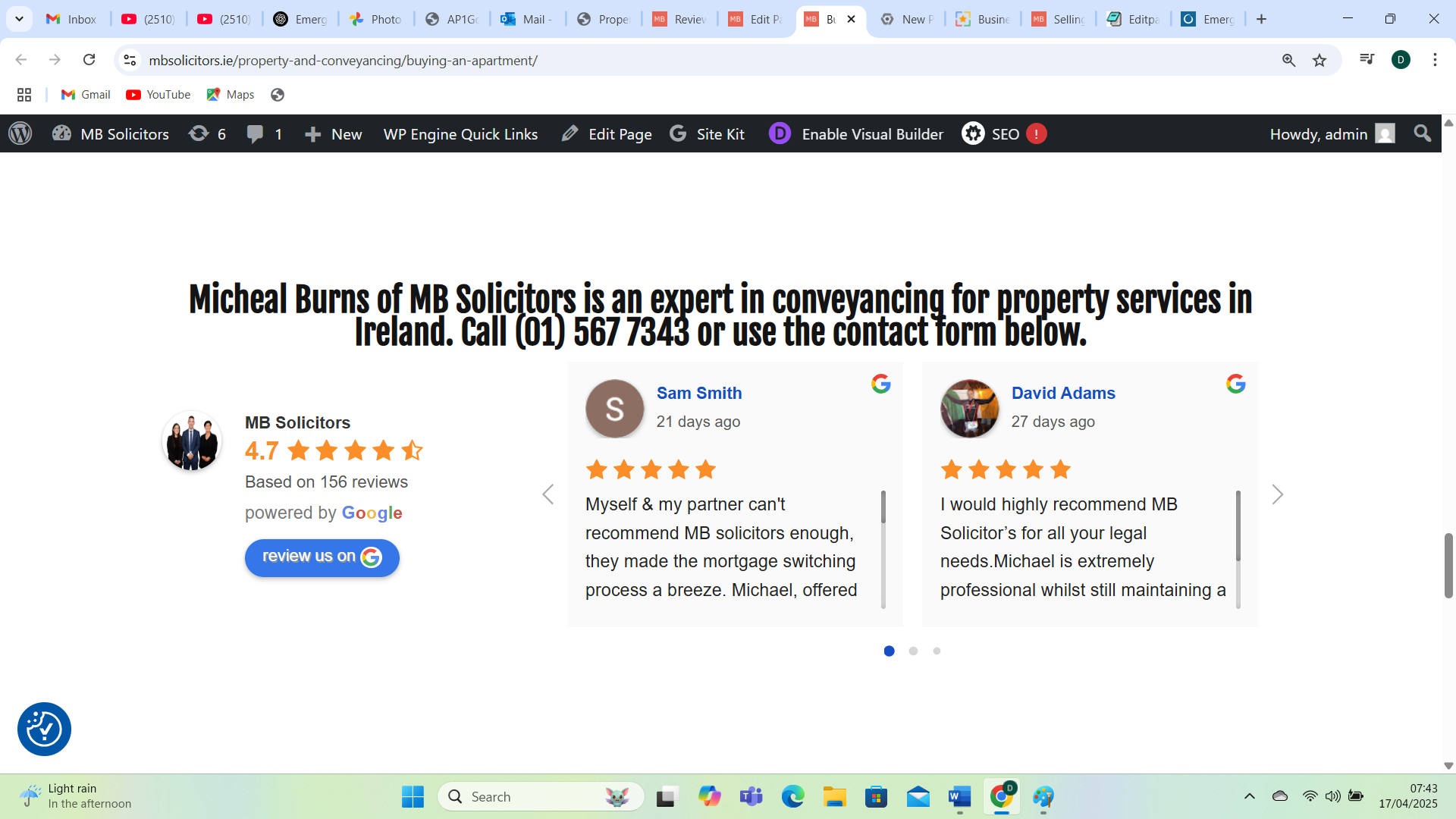Viewport: 1456px width, 819px height.
Task: Open the Howdy, admin account menu
Action: coord(1332,133)
